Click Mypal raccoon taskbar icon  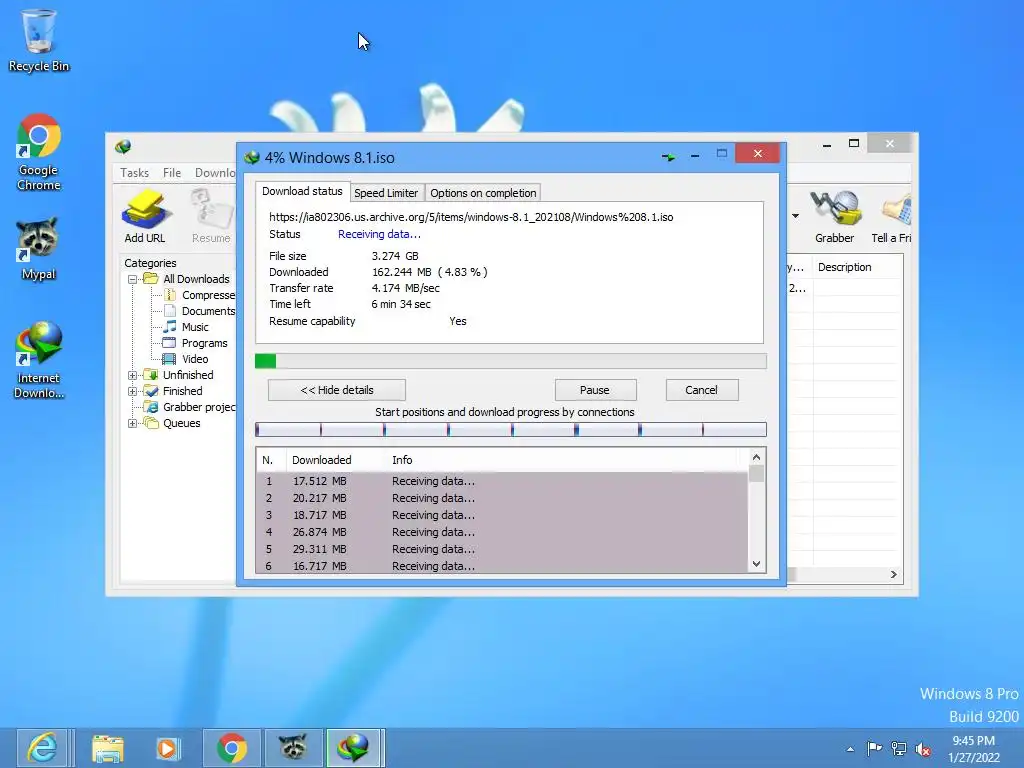point(293,748)
